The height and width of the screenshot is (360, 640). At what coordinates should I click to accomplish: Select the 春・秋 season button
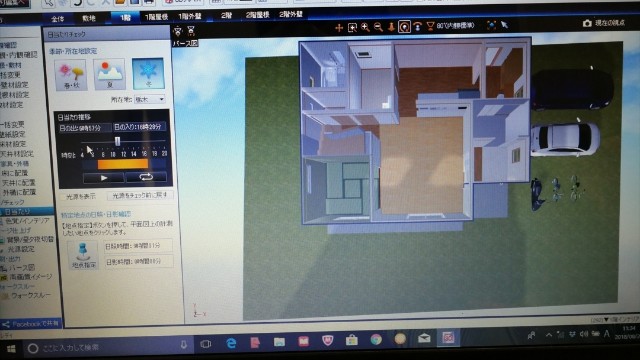71,75
